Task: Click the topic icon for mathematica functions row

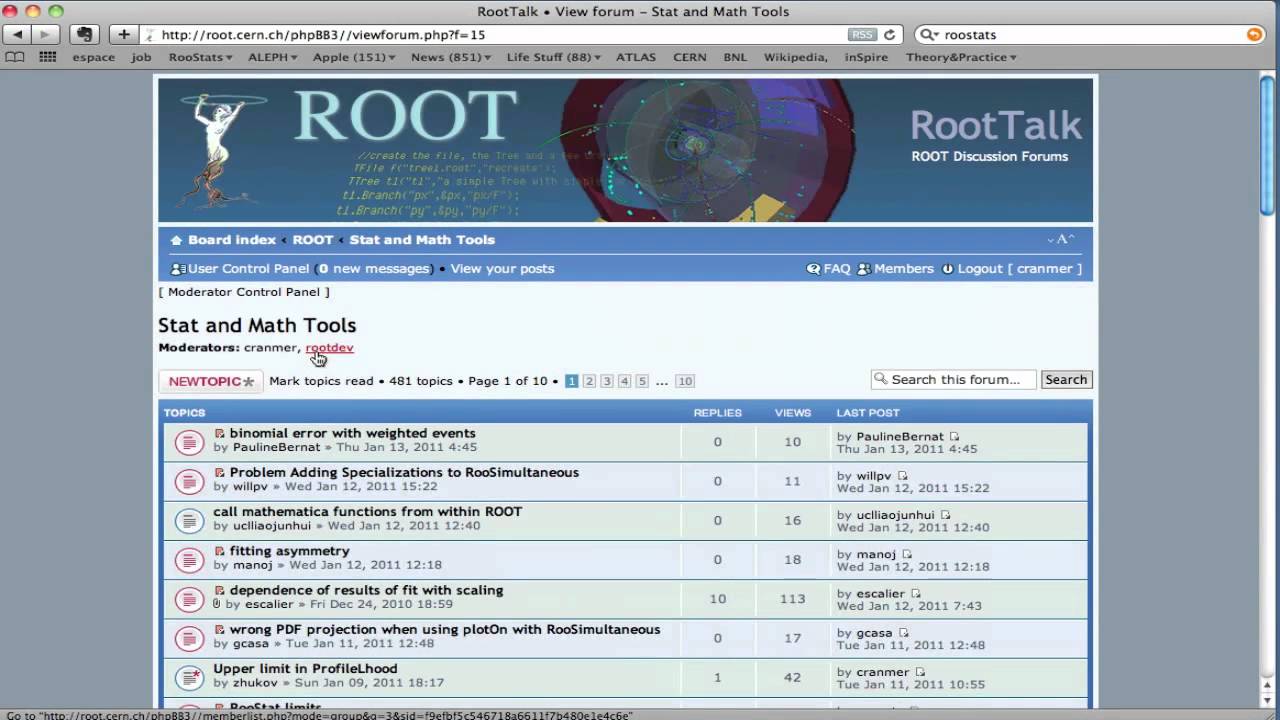Action: coord(189,520)
